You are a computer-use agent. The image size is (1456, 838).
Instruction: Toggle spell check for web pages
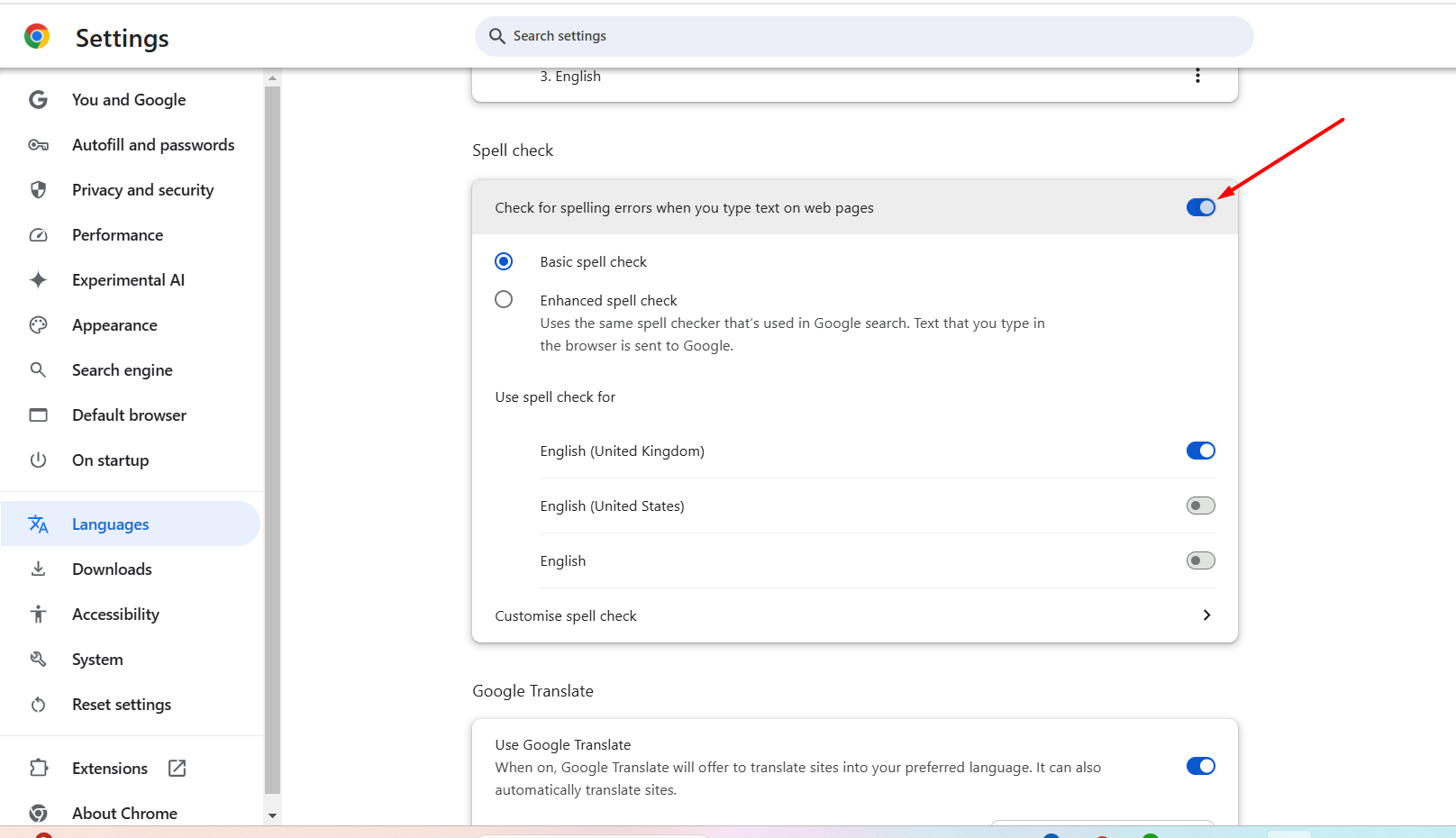pyautogui.click(x=1200, y=207)
